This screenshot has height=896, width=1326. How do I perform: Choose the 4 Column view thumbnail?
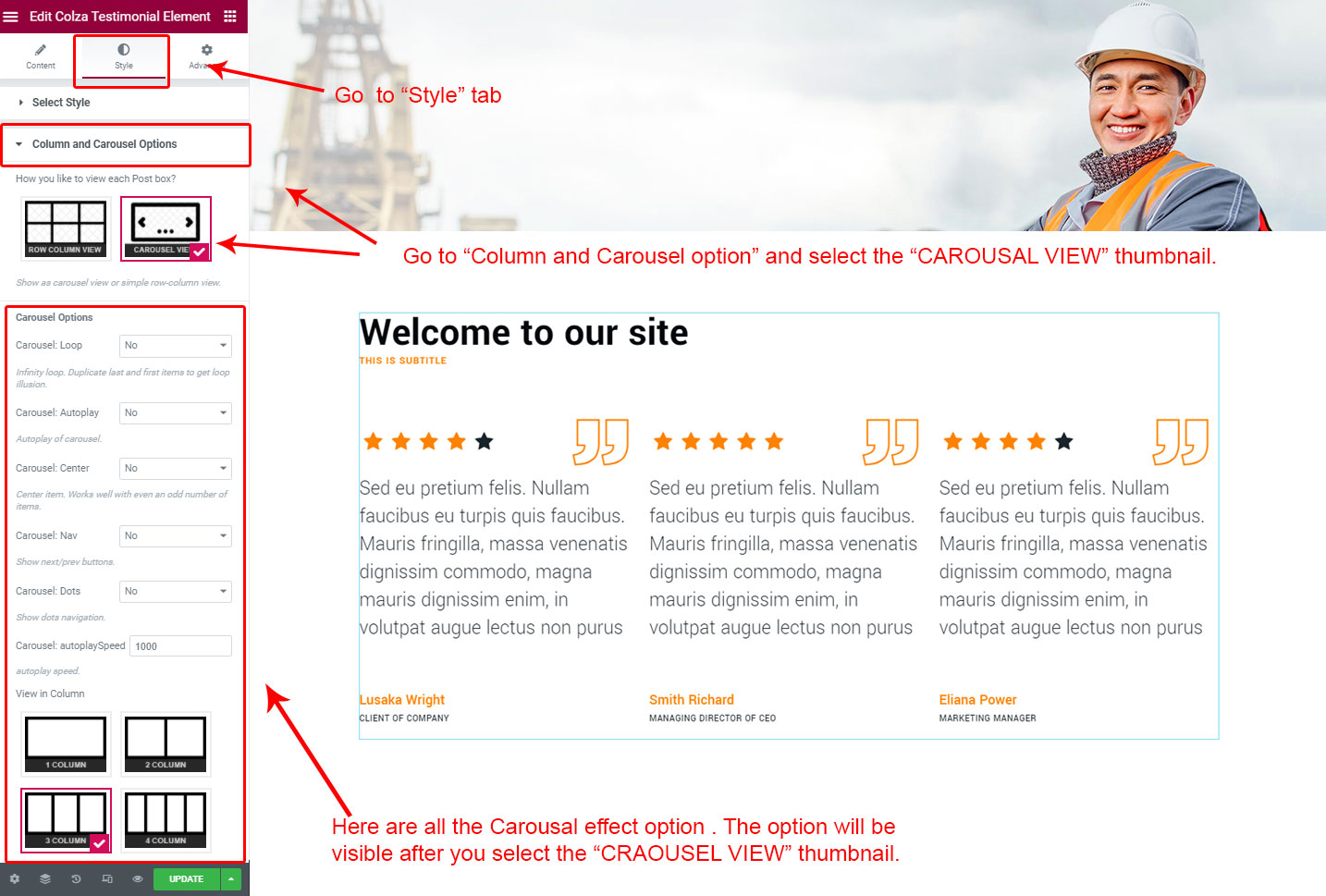pyautogui.click(x=166, y=820)
